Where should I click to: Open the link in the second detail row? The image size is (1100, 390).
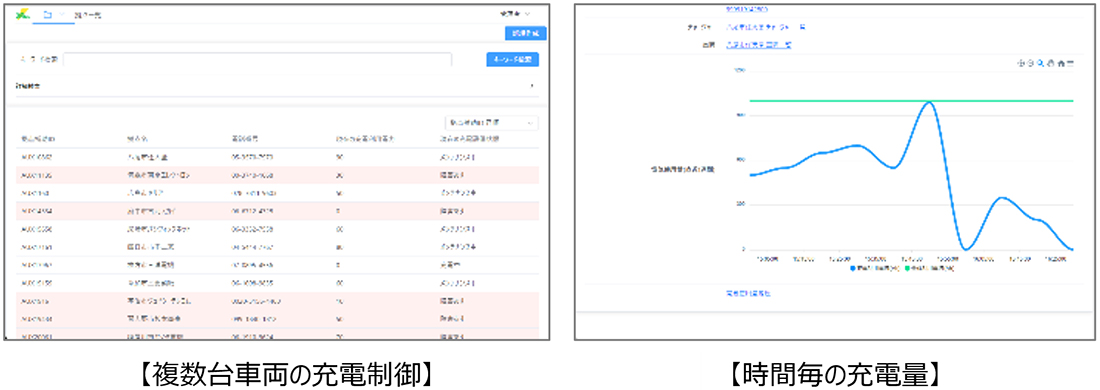point(765,27)
